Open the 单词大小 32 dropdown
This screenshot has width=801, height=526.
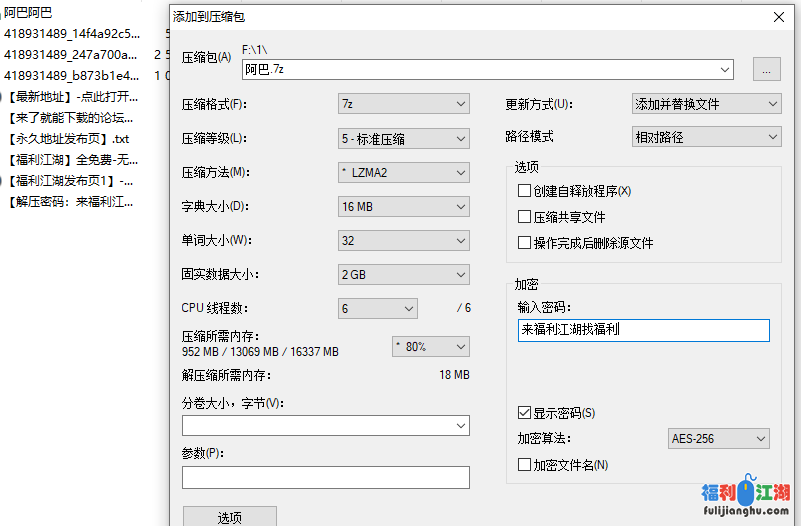point(403,241)
